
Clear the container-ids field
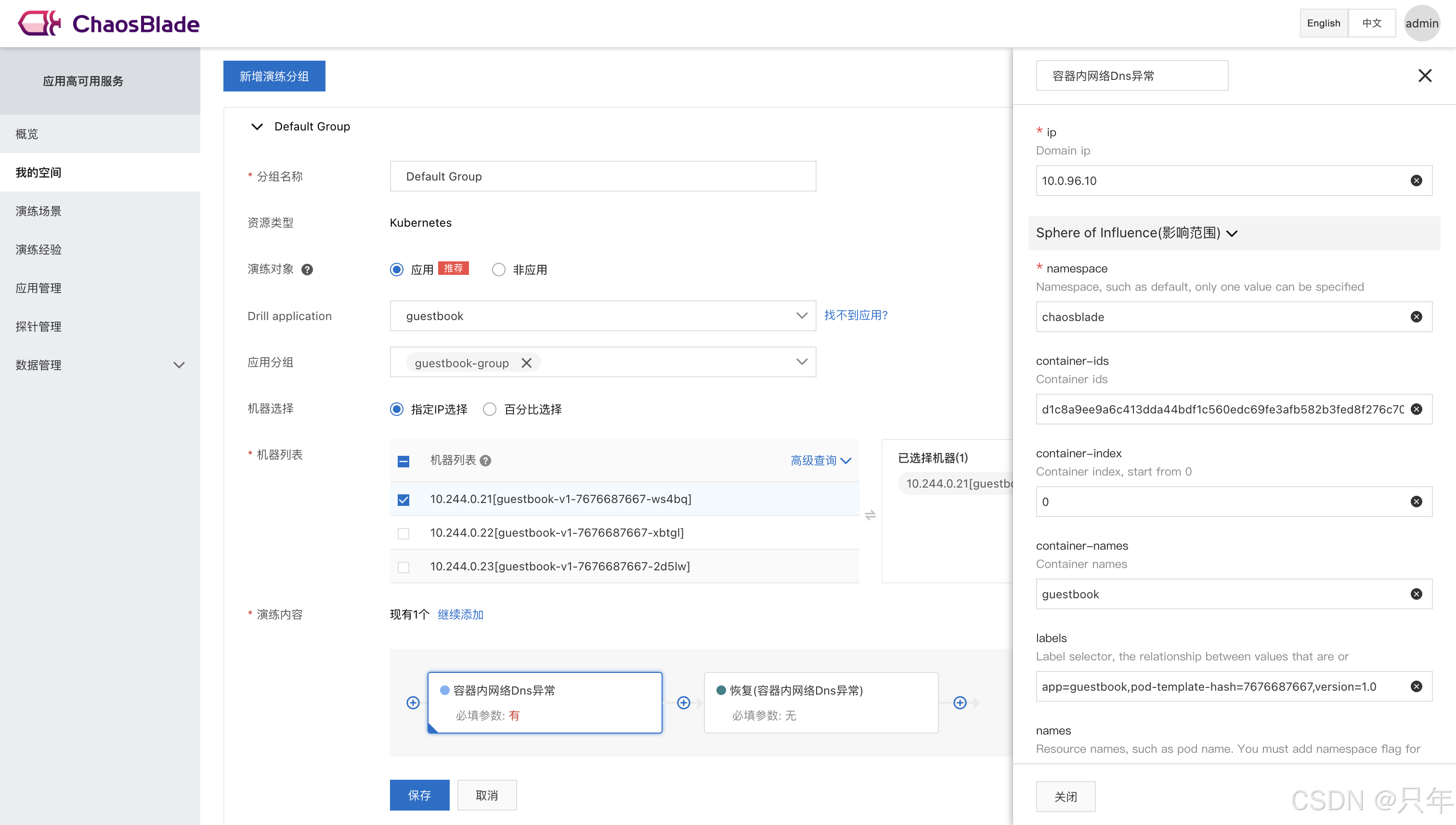coord(1416,409)
